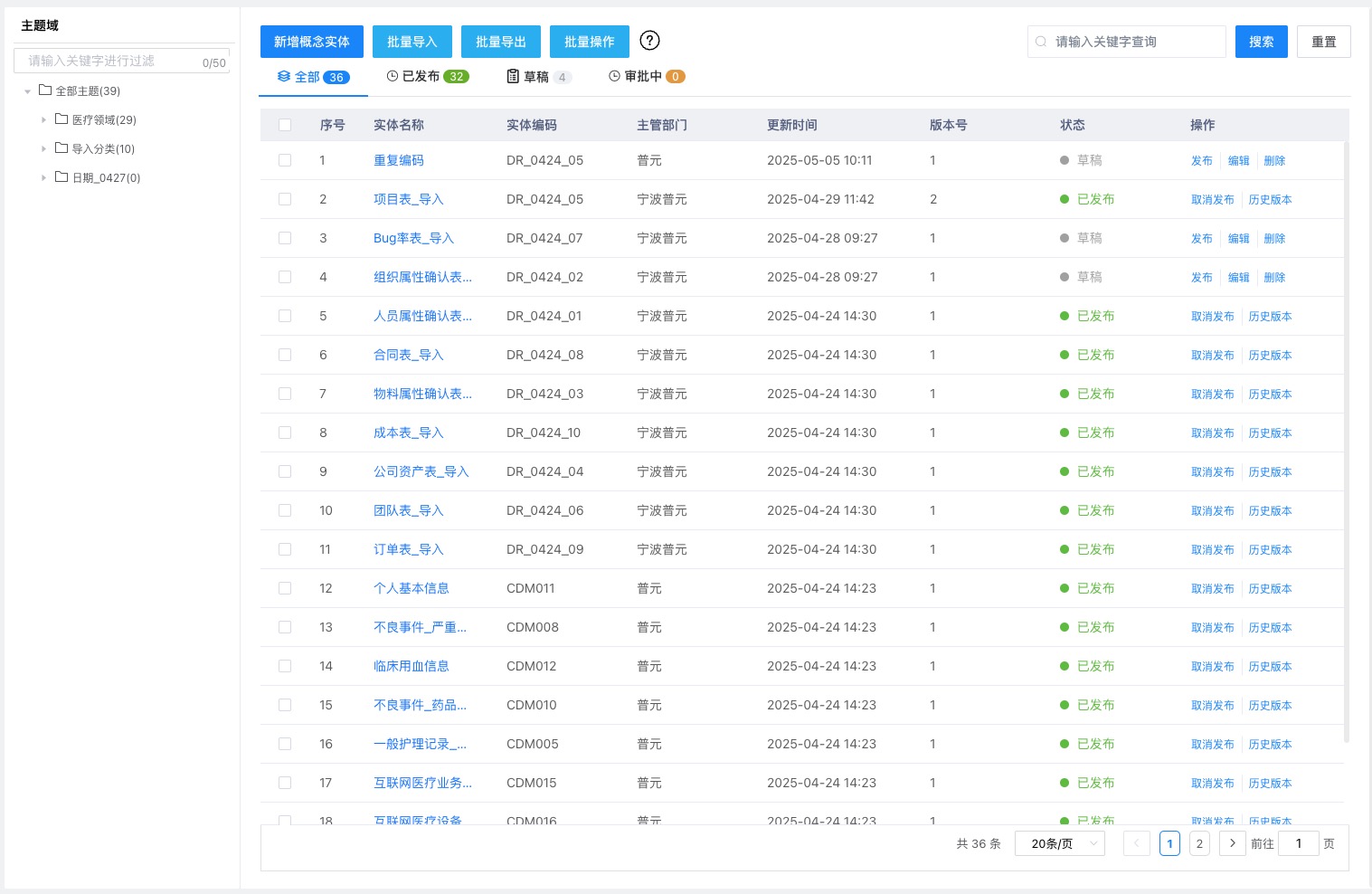Click the document icon on 草稿 tab
1372x894 pixels.
coord(513,76)
